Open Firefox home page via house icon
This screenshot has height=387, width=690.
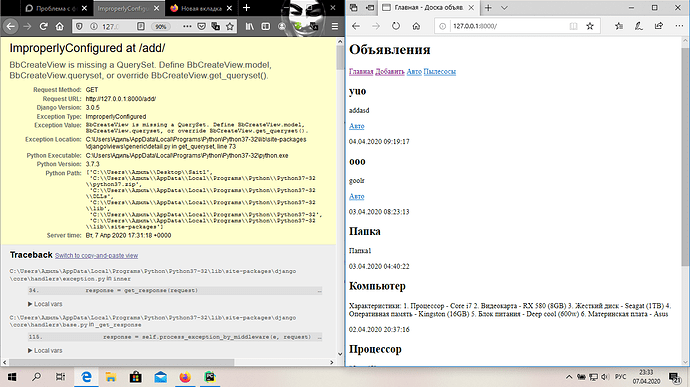click(x=59, y=26)
